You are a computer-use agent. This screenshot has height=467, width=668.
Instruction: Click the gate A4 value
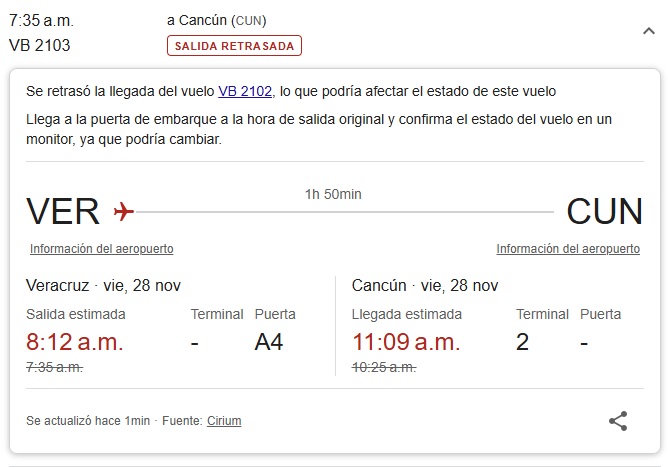click(269, 342)
